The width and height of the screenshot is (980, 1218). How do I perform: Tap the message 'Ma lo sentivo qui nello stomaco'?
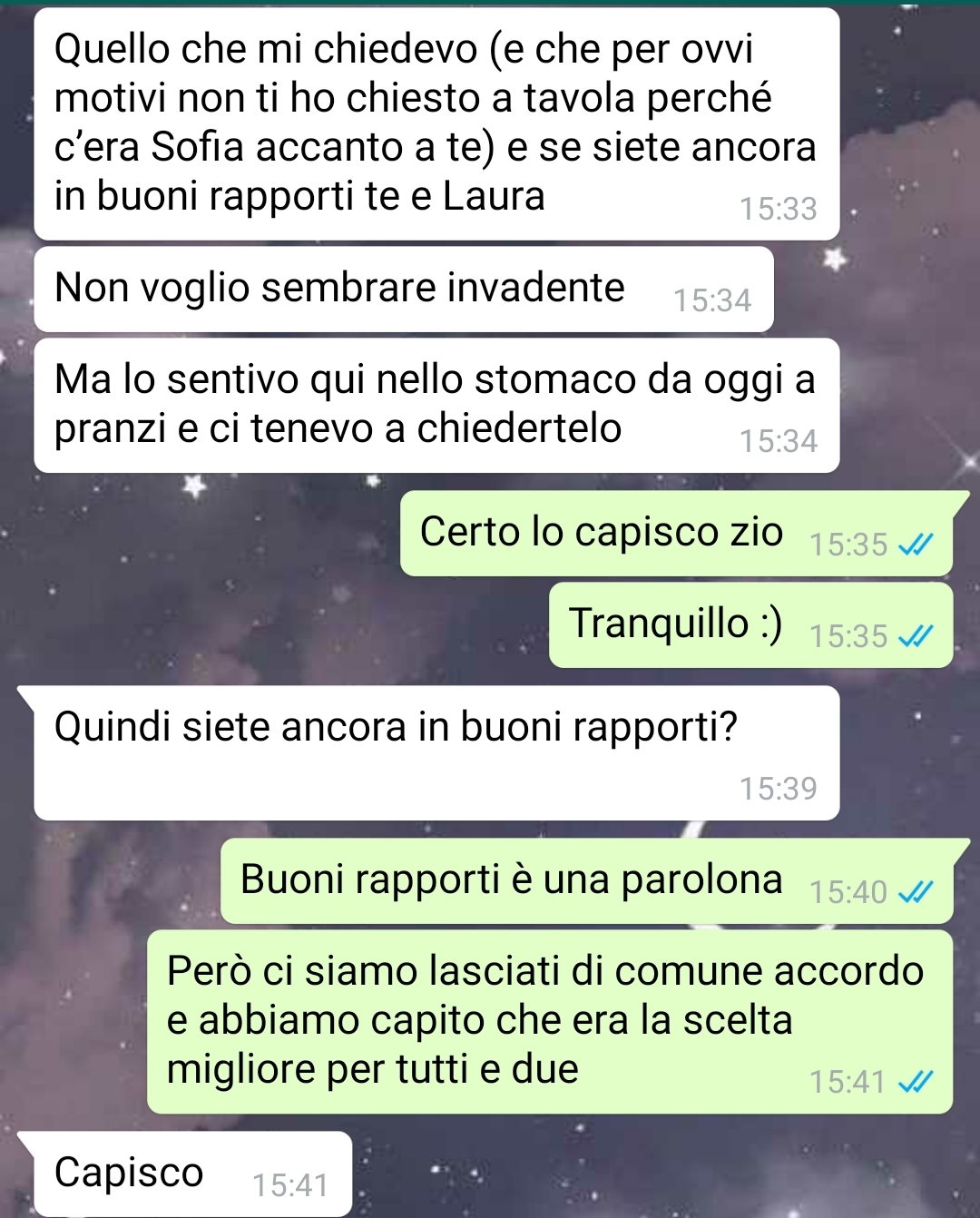[436, 406]
